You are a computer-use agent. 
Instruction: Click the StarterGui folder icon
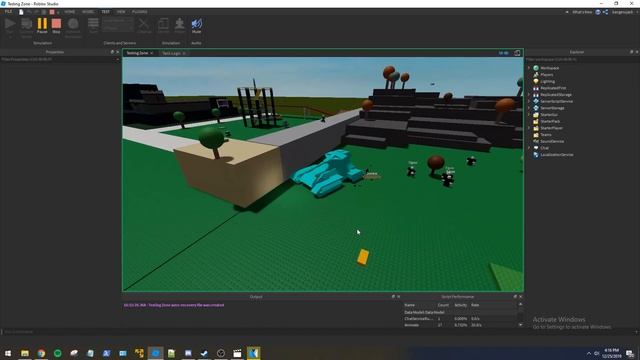point(536,115)
